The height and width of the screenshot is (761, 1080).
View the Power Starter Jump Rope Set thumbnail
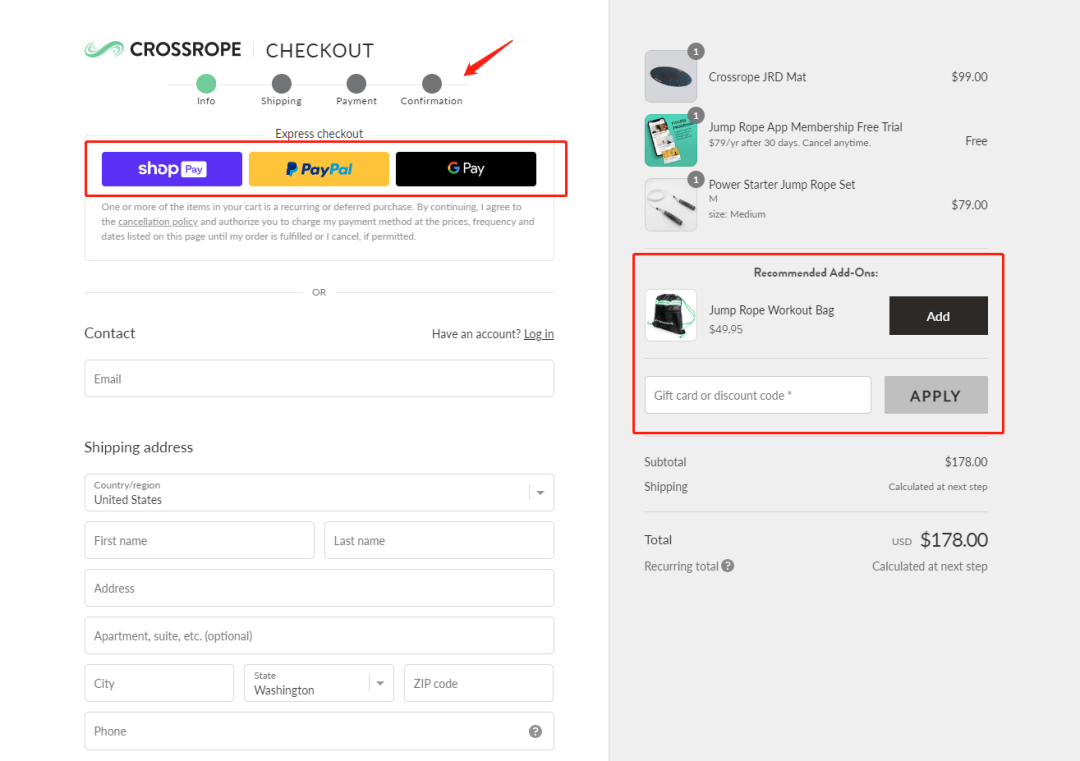(x=670, y=205)
